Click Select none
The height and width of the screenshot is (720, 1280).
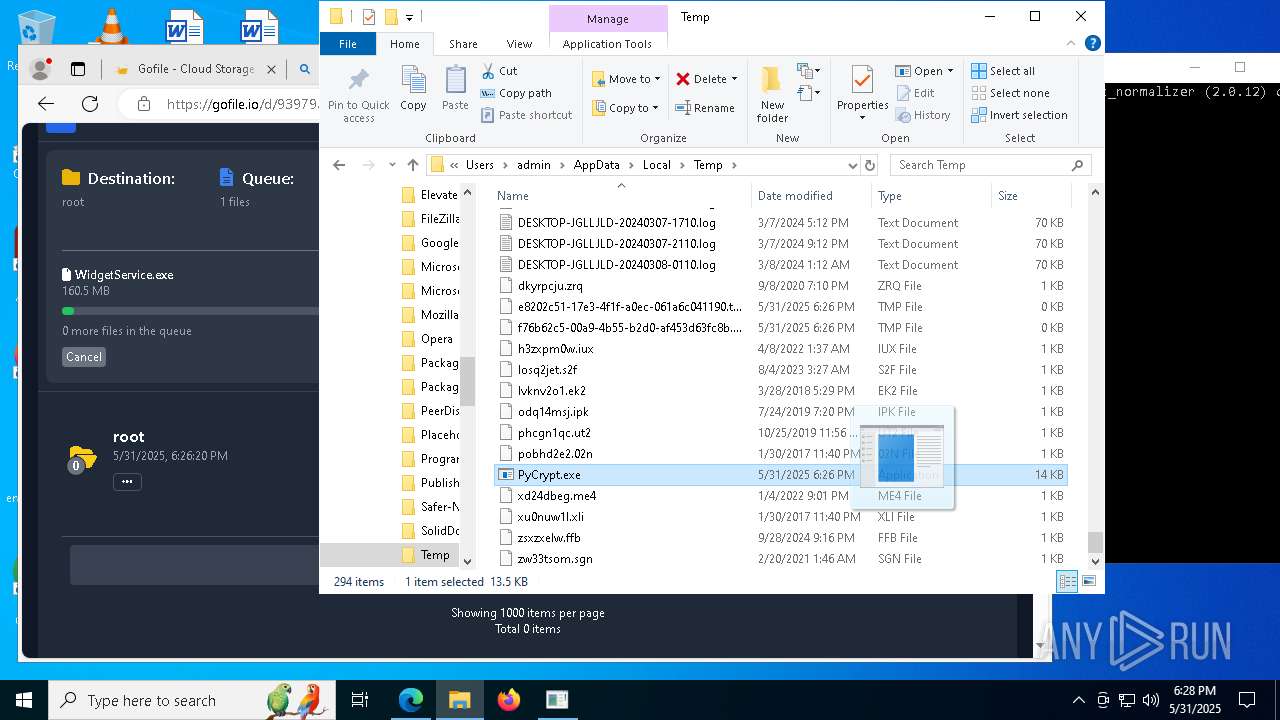(x=1010, y=93)
